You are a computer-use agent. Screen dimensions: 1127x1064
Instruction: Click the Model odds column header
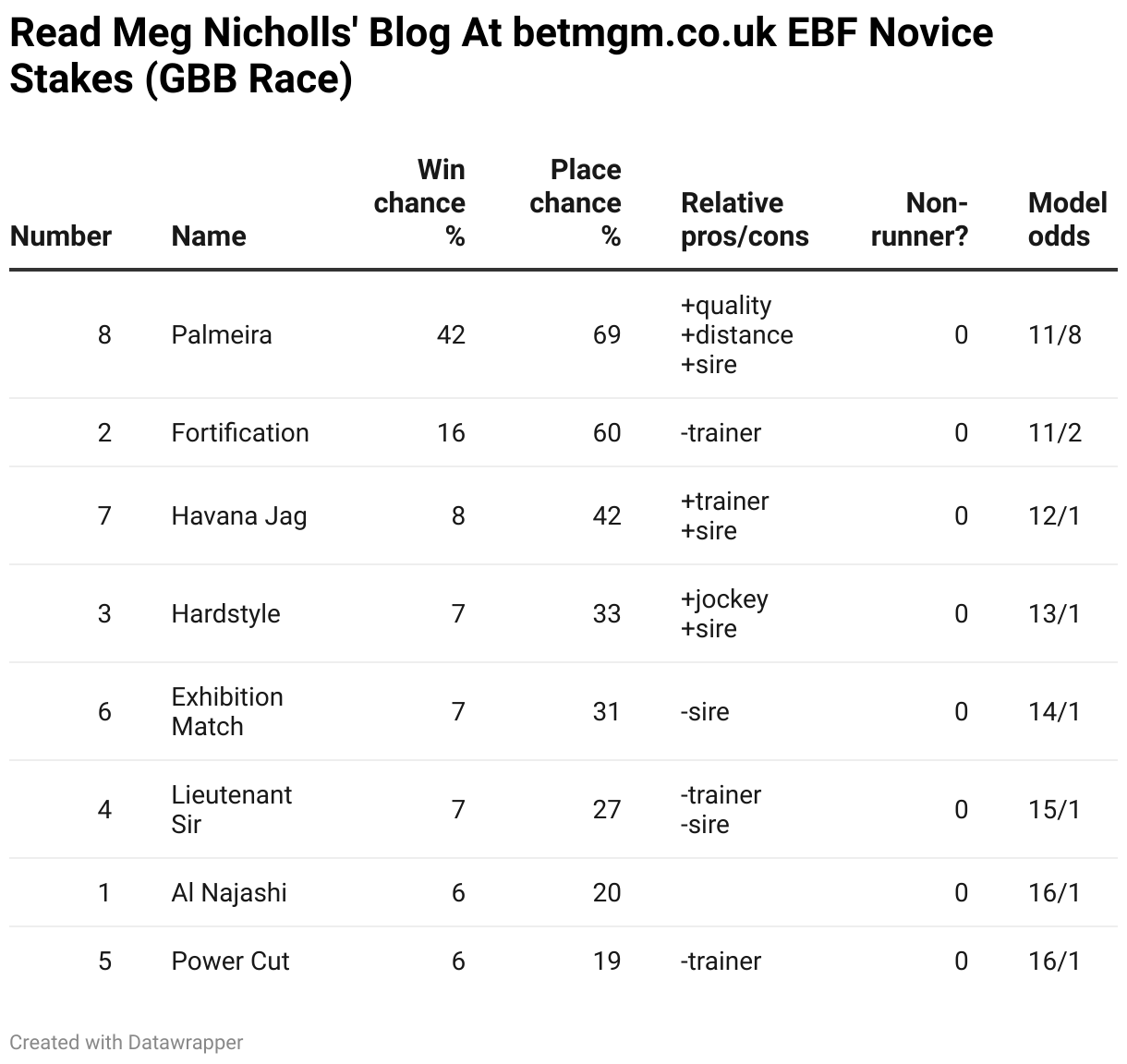1067,220
